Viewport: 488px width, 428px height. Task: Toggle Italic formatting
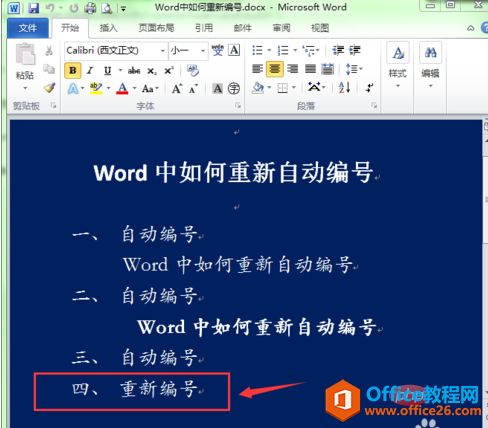pos(90,70)
